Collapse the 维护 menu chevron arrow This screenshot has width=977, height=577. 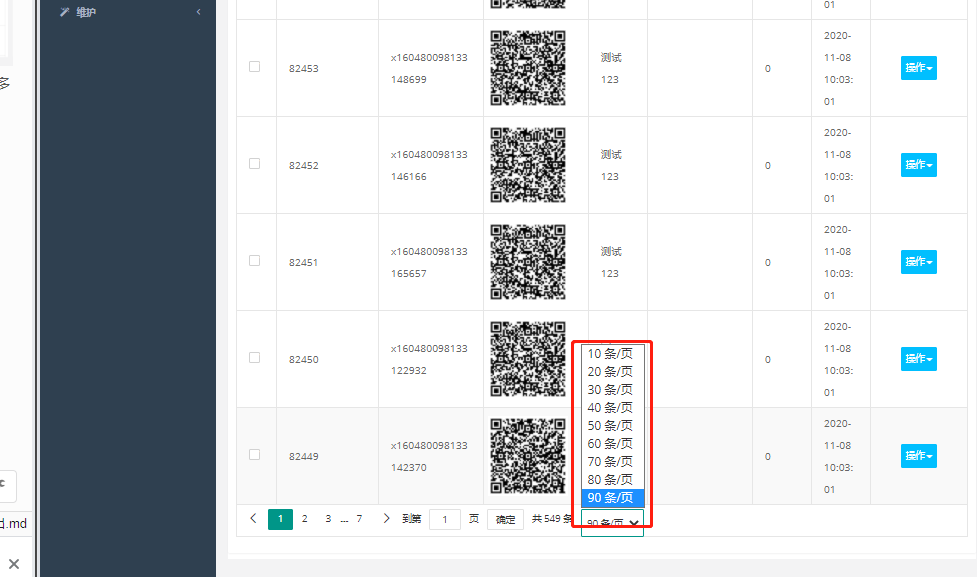point(198,12)
